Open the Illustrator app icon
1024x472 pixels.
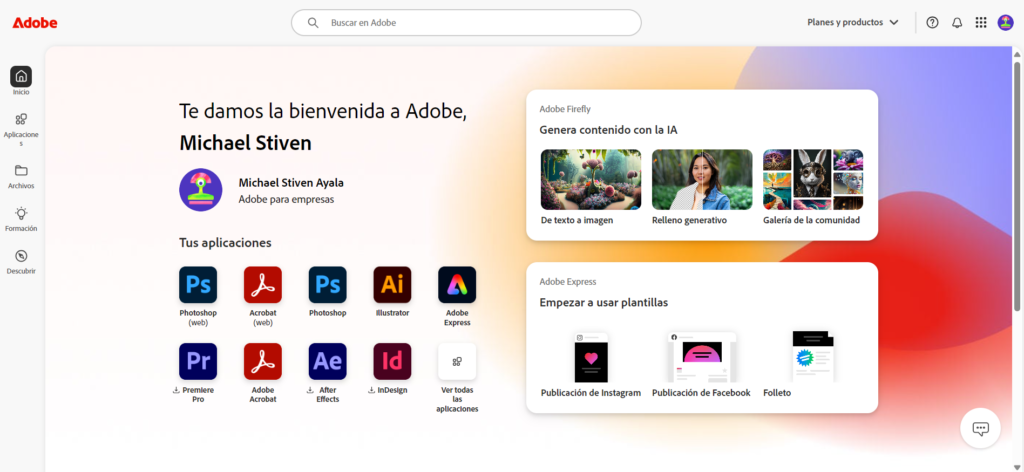point(392,285)
